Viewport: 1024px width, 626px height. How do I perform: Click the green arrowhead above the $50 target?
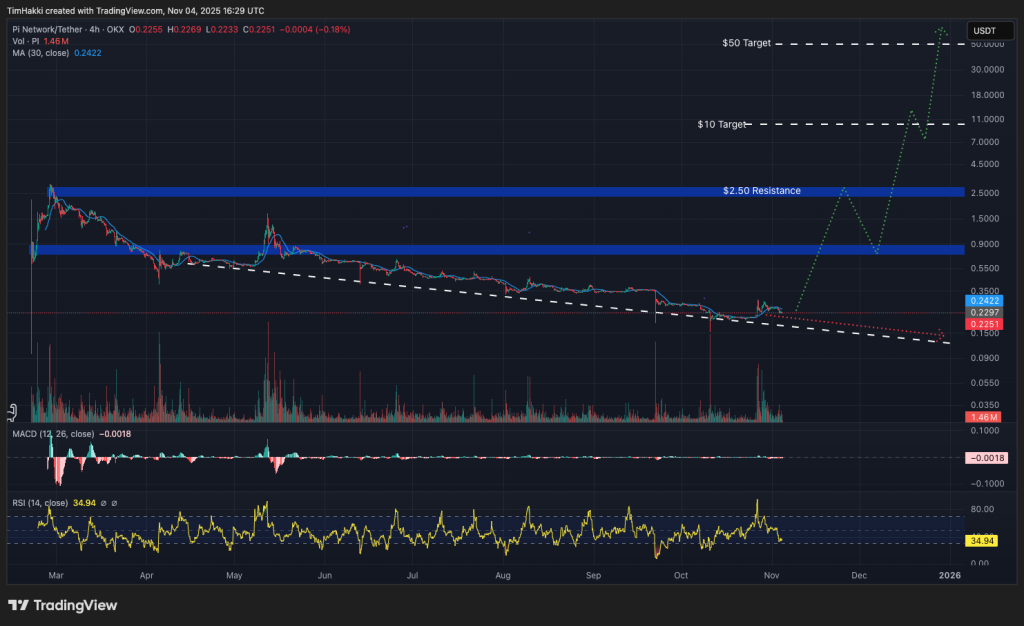(x=941, y=31)
